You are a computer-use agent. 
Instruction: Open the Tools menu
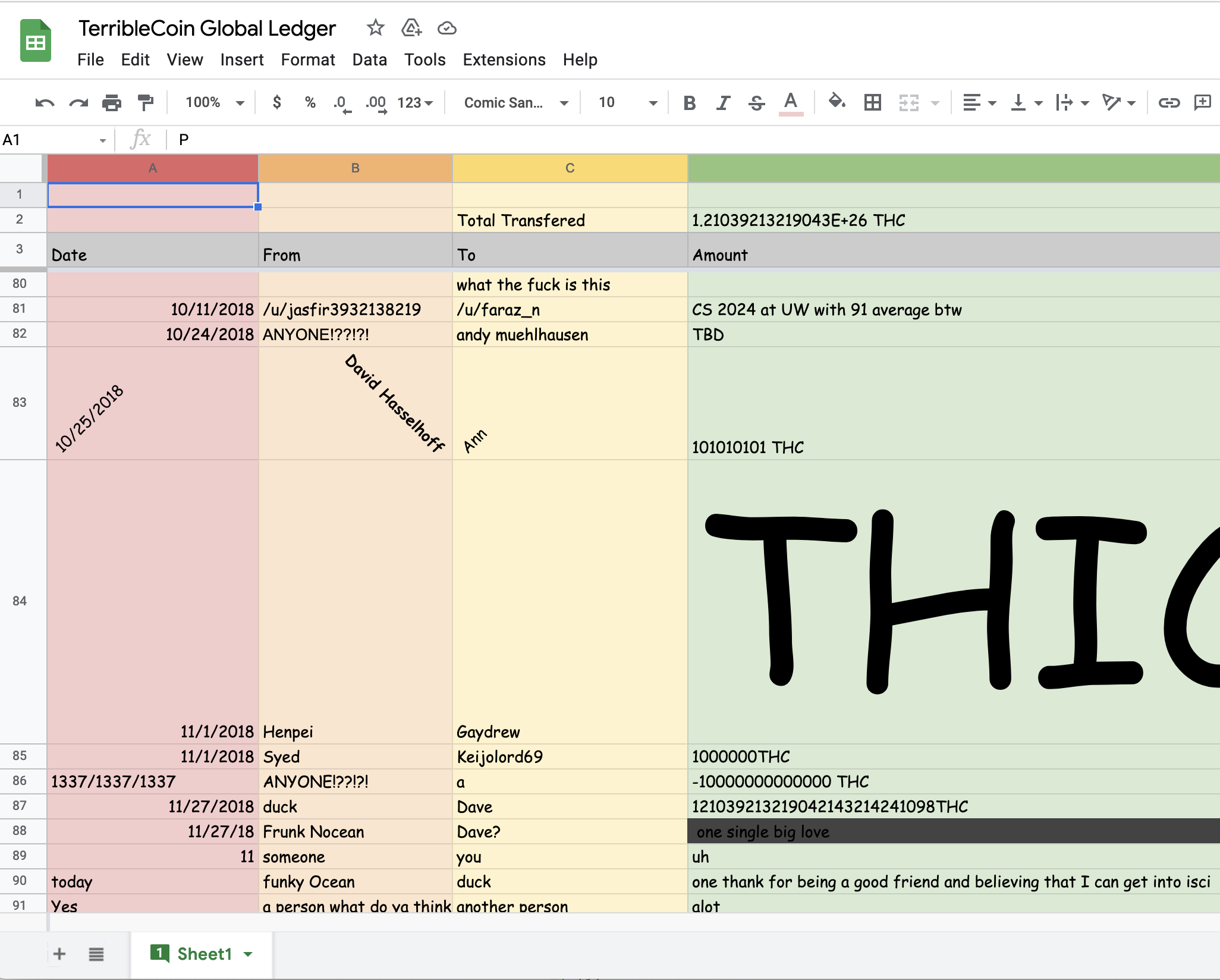(x=425, y=59)
